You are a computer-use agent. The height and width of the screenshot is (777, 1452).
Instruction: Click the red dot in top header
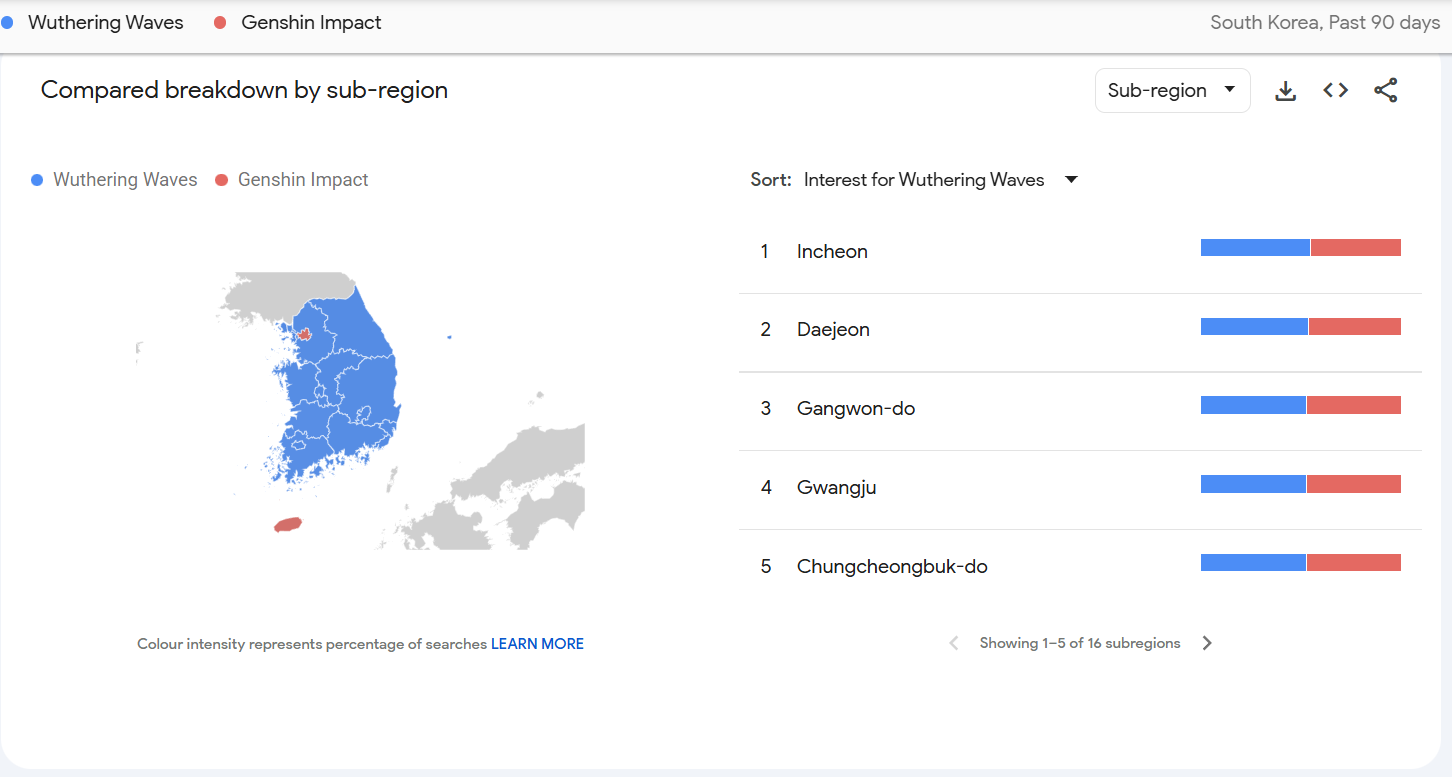(x=220, y=22)
